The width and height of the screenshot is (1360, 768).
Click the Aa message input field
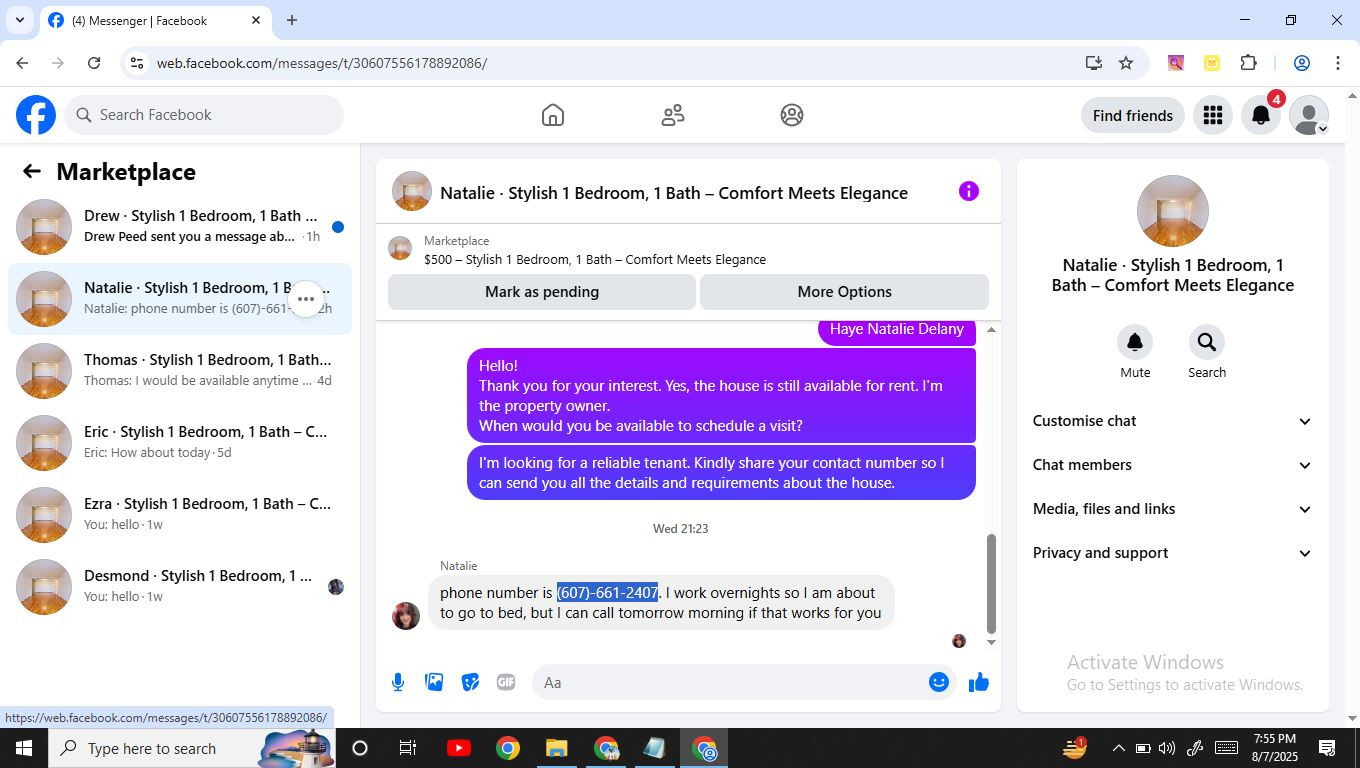click(x=730, y=682)
